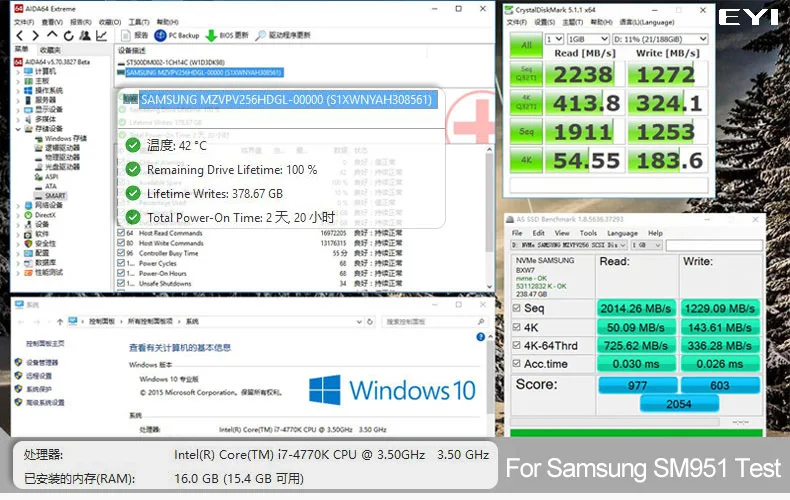Select the 安全性 tree item

(40, 243)
